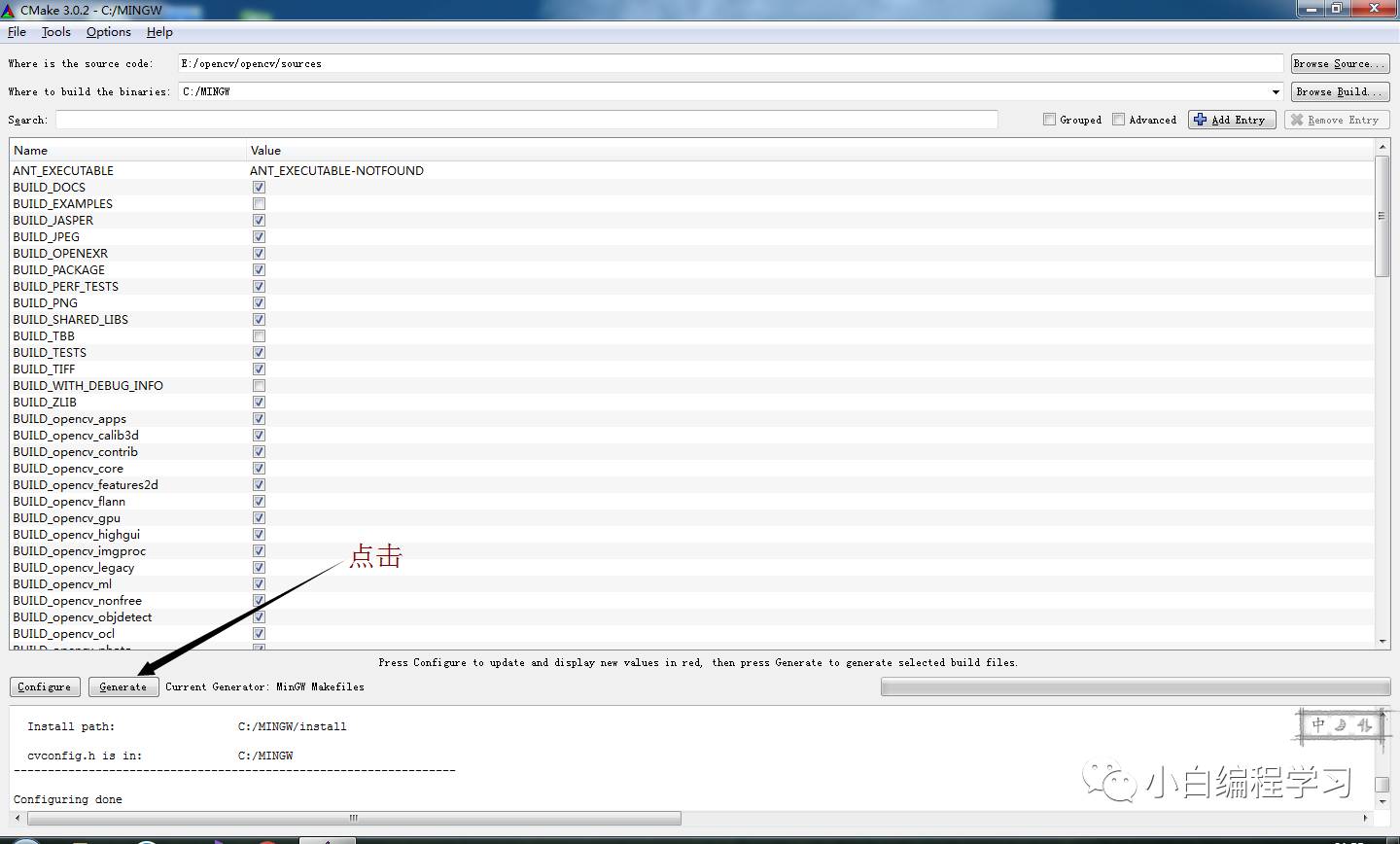The image size is (1400, 844).
Task: Open the Options menu
Action: coord(108,32)
